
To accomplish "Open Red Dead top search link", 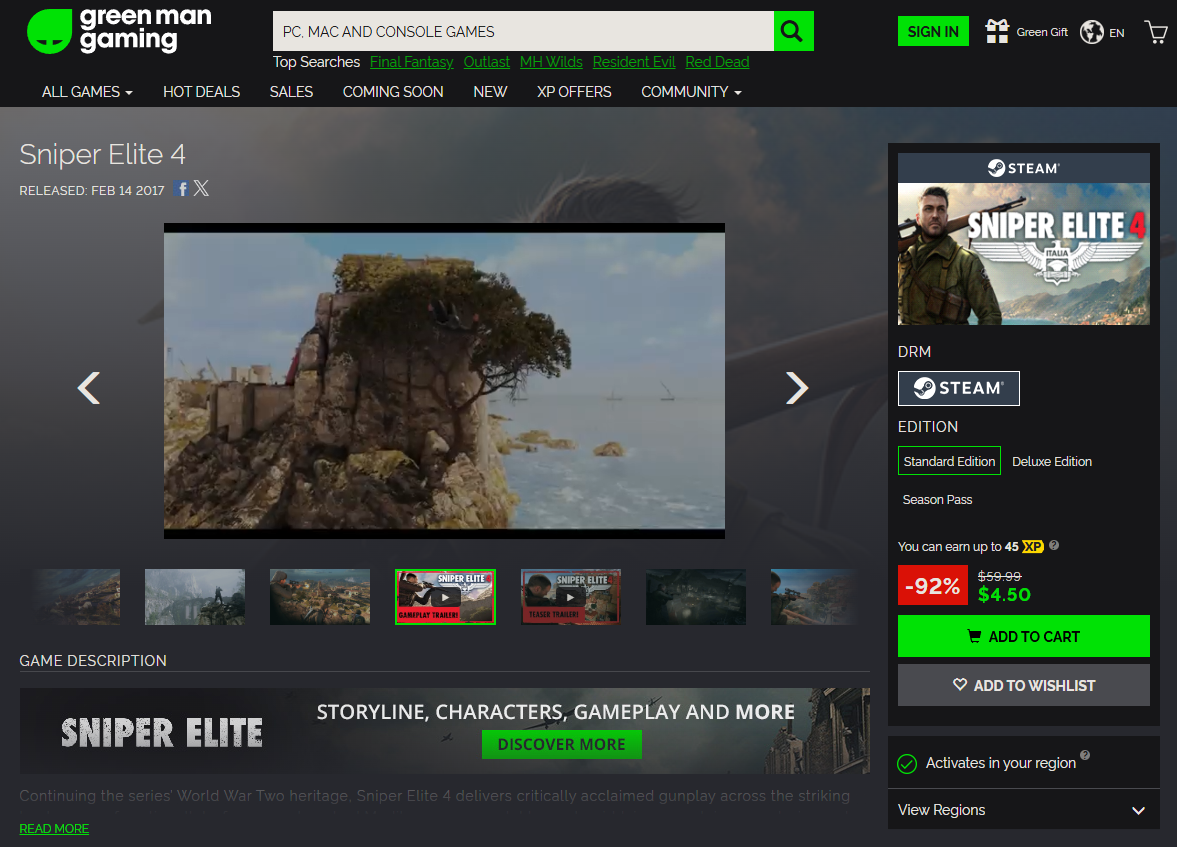I will tap(717, 62).
